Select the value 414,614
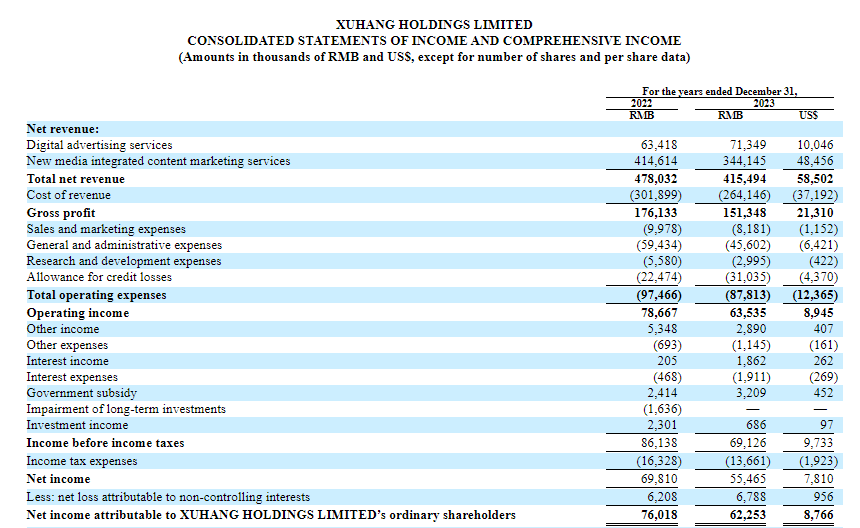The image size is (860, 528). coord(655,161)
